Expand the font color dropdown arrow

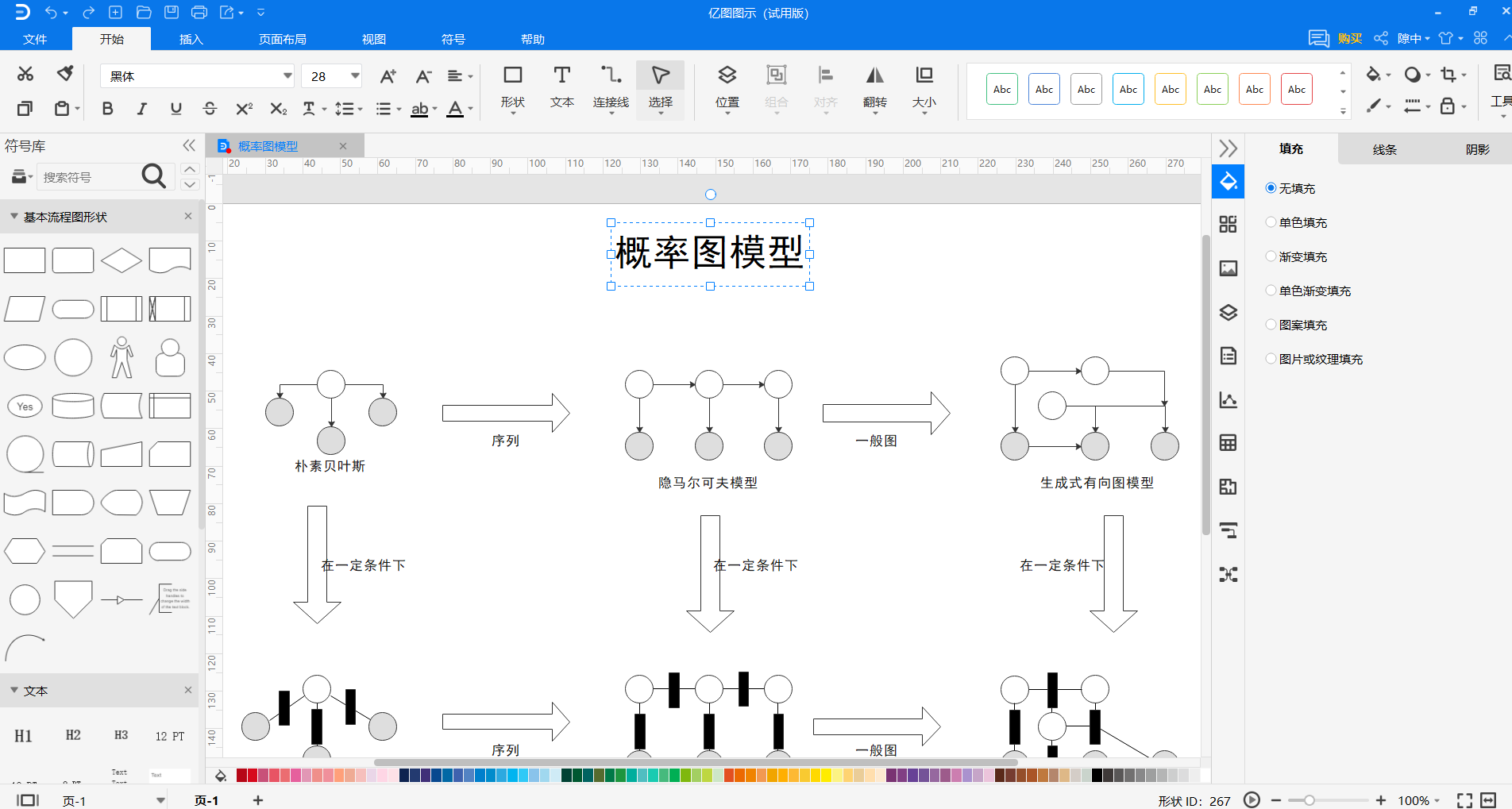tap(471, 109)
